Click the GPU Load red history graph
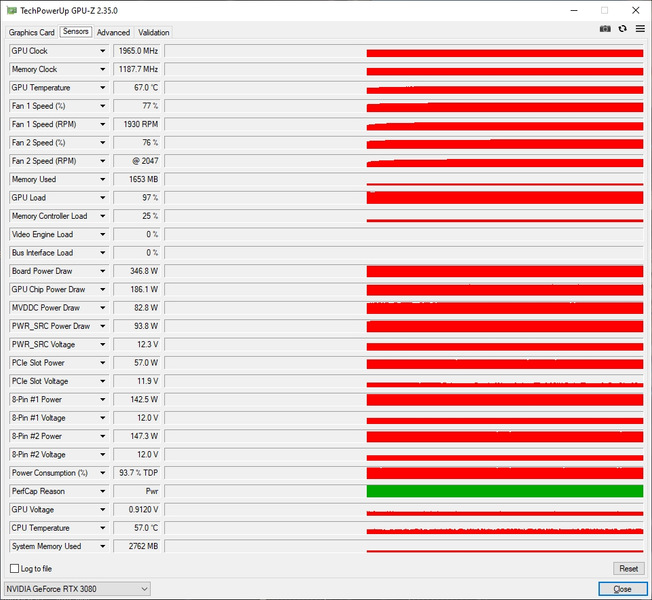 (x=505, y=198)
